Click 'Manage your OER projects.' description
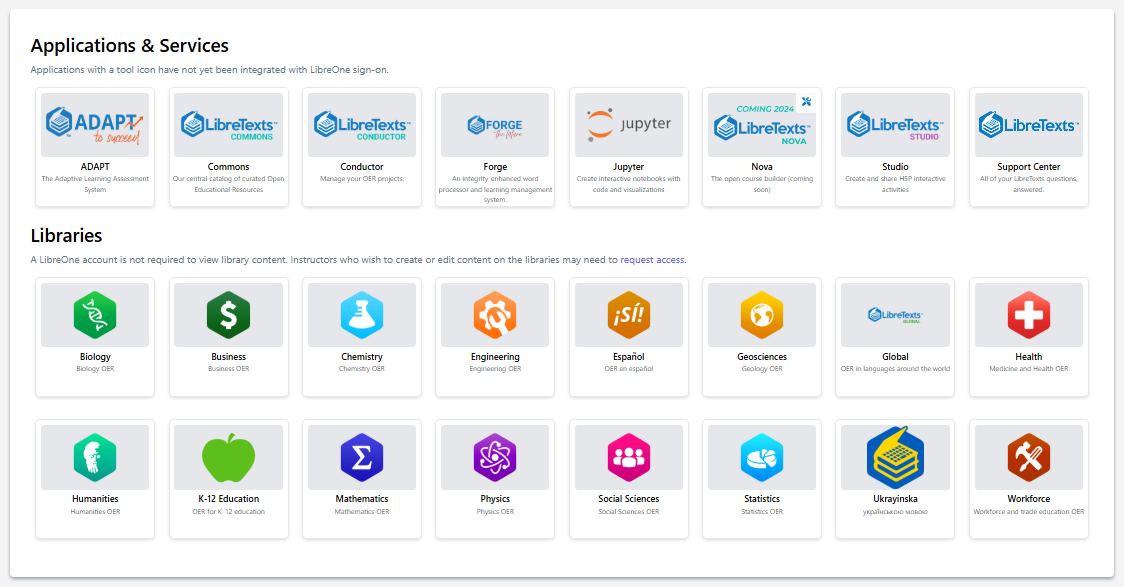Image resolution: width=1124 pixels, height=587 pixels. tap(361, 178)
